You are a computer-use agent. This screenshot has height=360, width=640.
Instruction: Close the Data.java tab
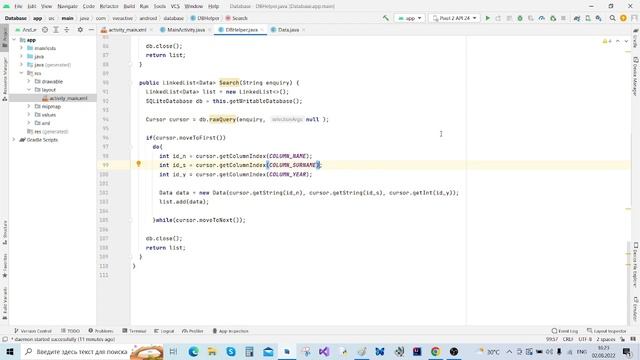pyautogui.click(x=304, y=30)
